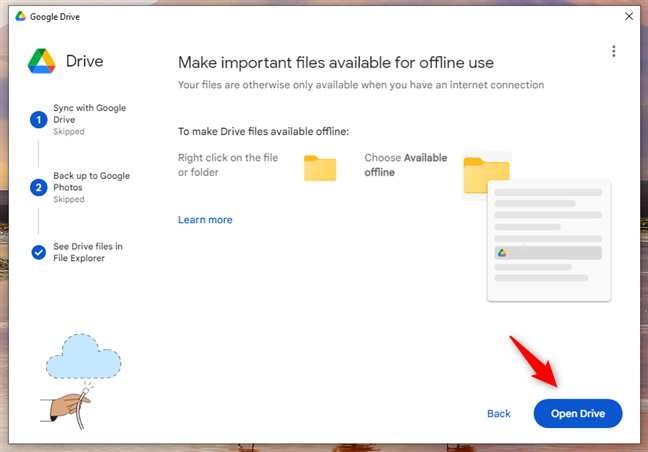Click the step 2 circle icon
The width and height of the screenshot is (648, 452).
tap(38, 188)
